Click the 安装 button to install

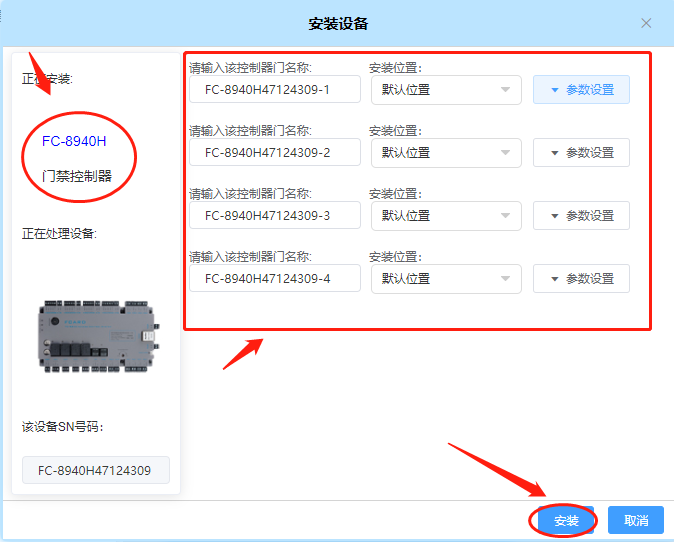point(565,521)
